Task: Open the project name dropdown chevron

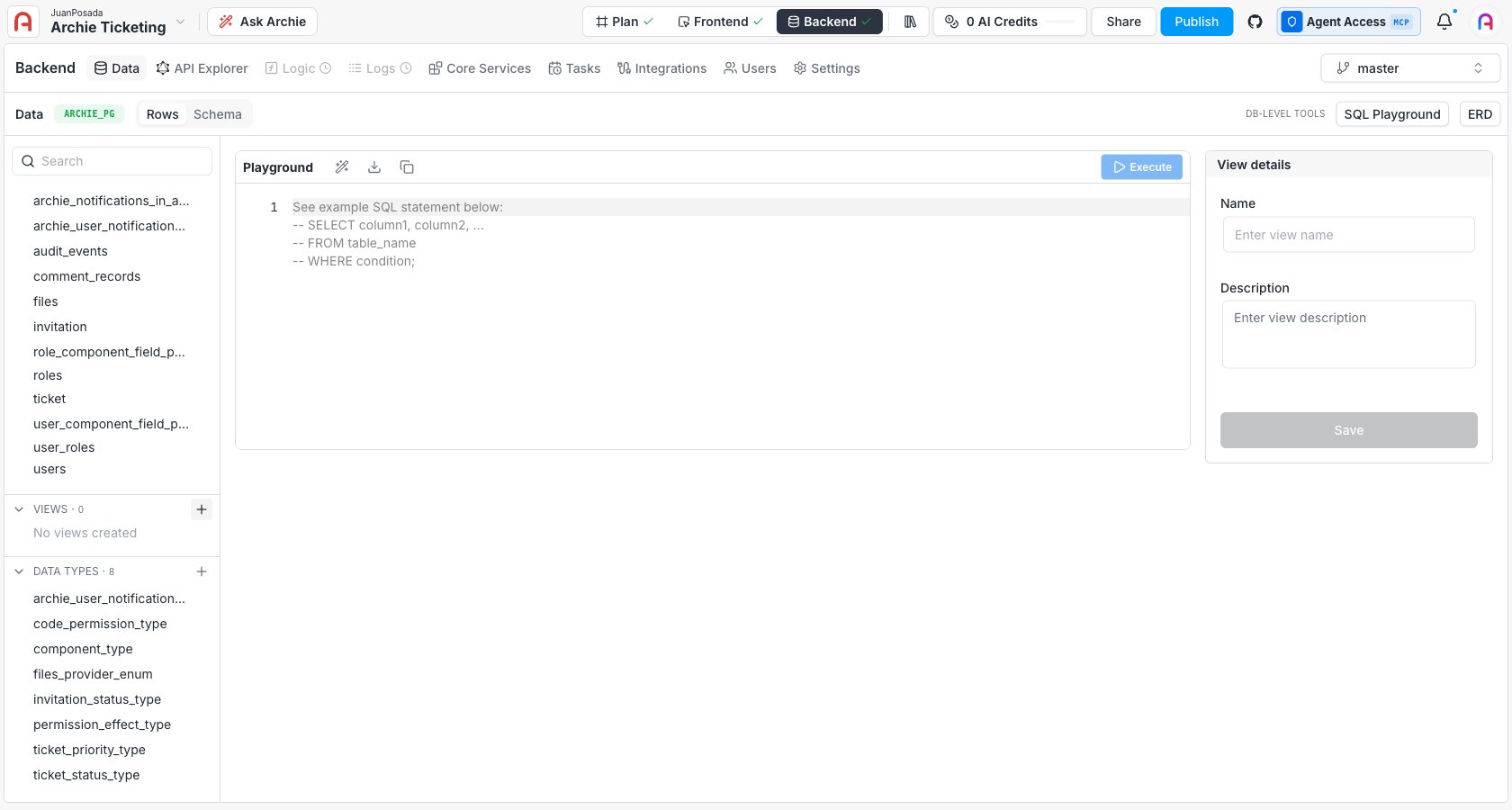Action: (180, 22)
